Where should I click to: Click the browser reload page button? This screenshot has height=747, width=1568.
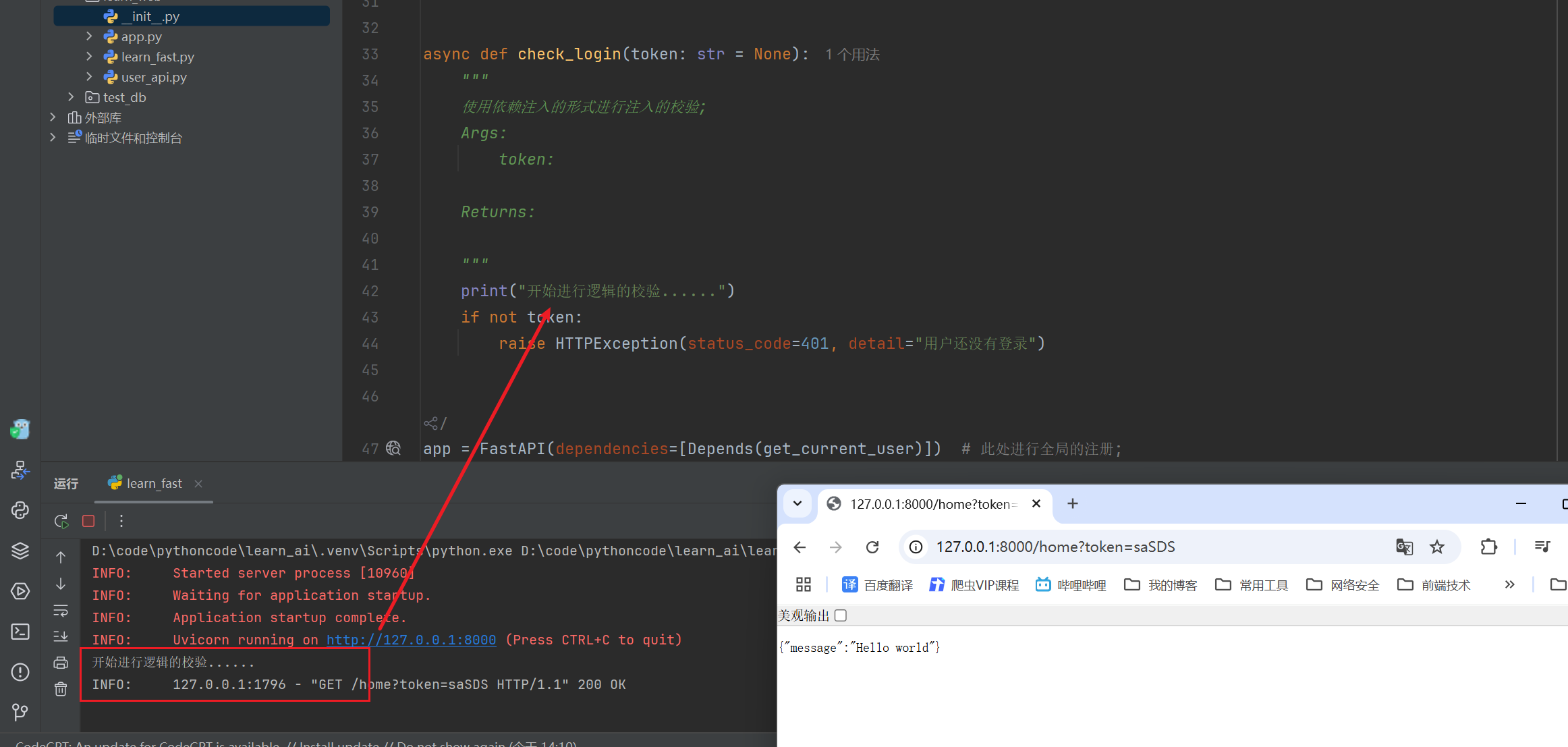tap(872, 547)
